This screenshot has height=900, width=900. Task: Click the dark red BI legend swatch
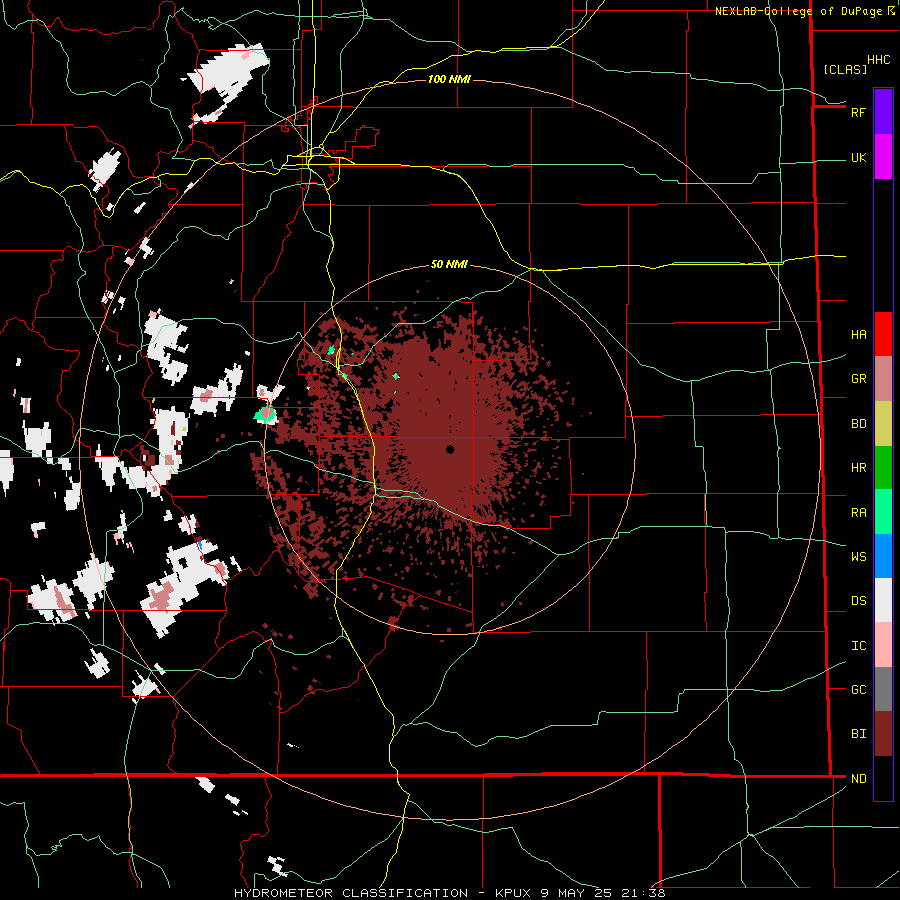coord(883,734)
